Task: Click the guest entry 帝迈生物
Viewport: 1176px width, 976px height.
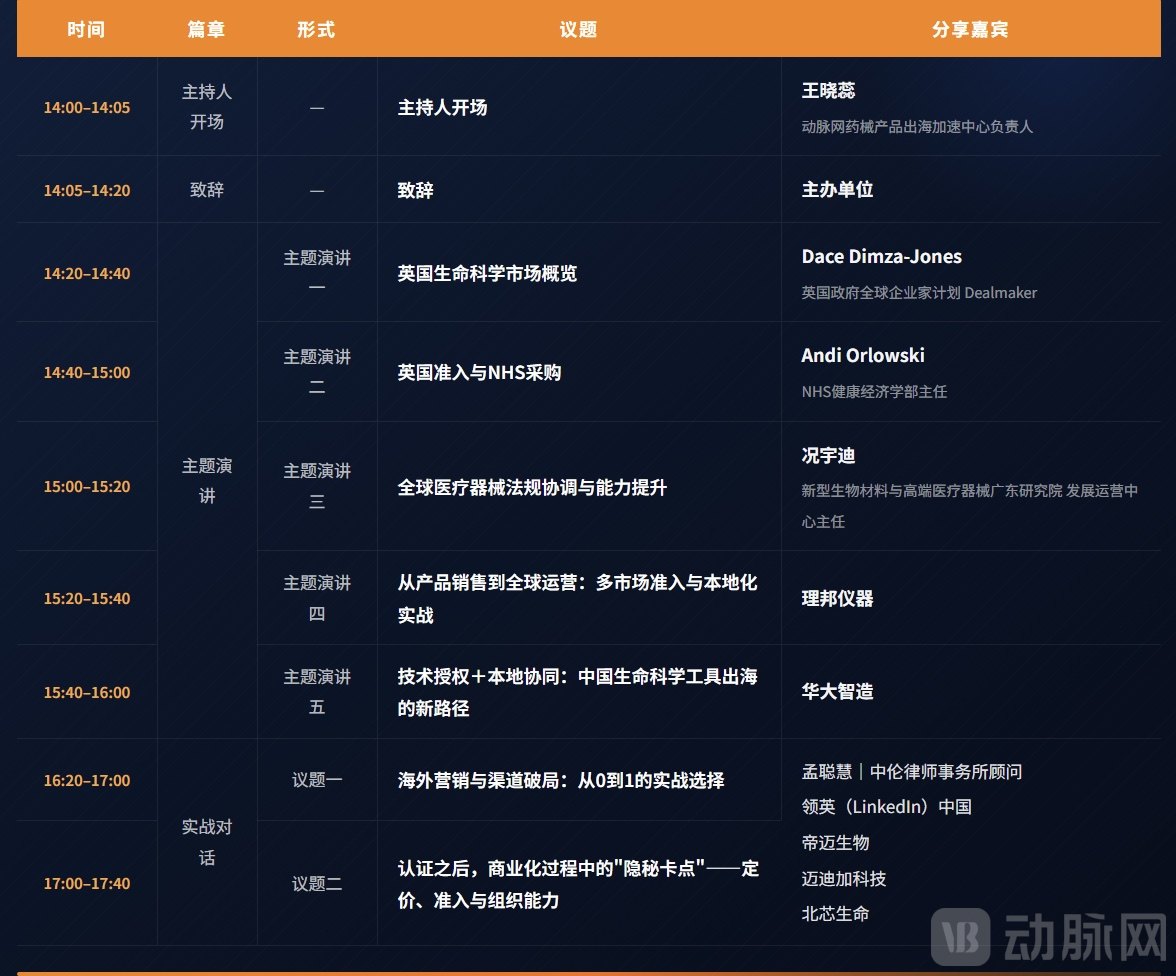Action: click(x=836, y=843)
